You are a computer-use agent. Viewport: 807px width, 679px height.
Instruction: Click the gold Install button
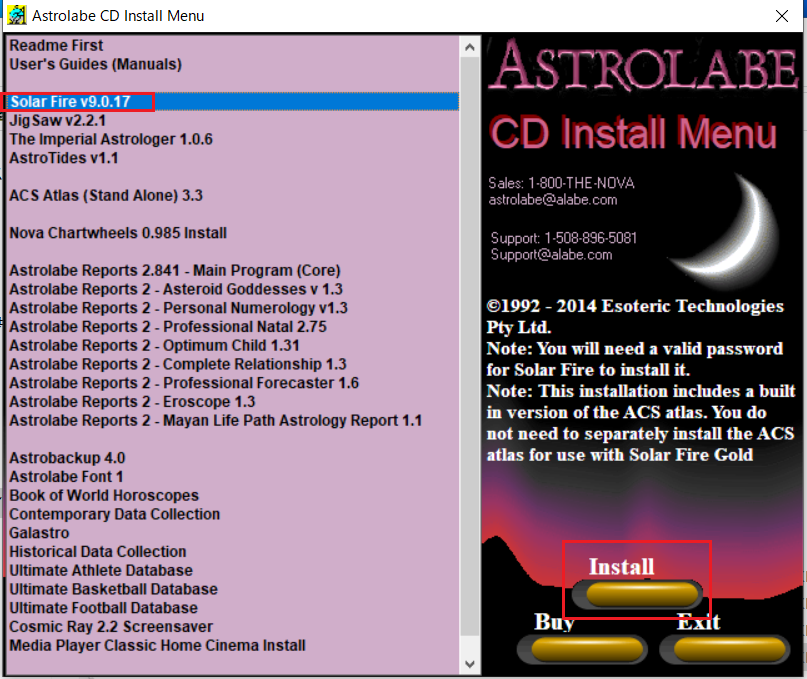(636, 594)
